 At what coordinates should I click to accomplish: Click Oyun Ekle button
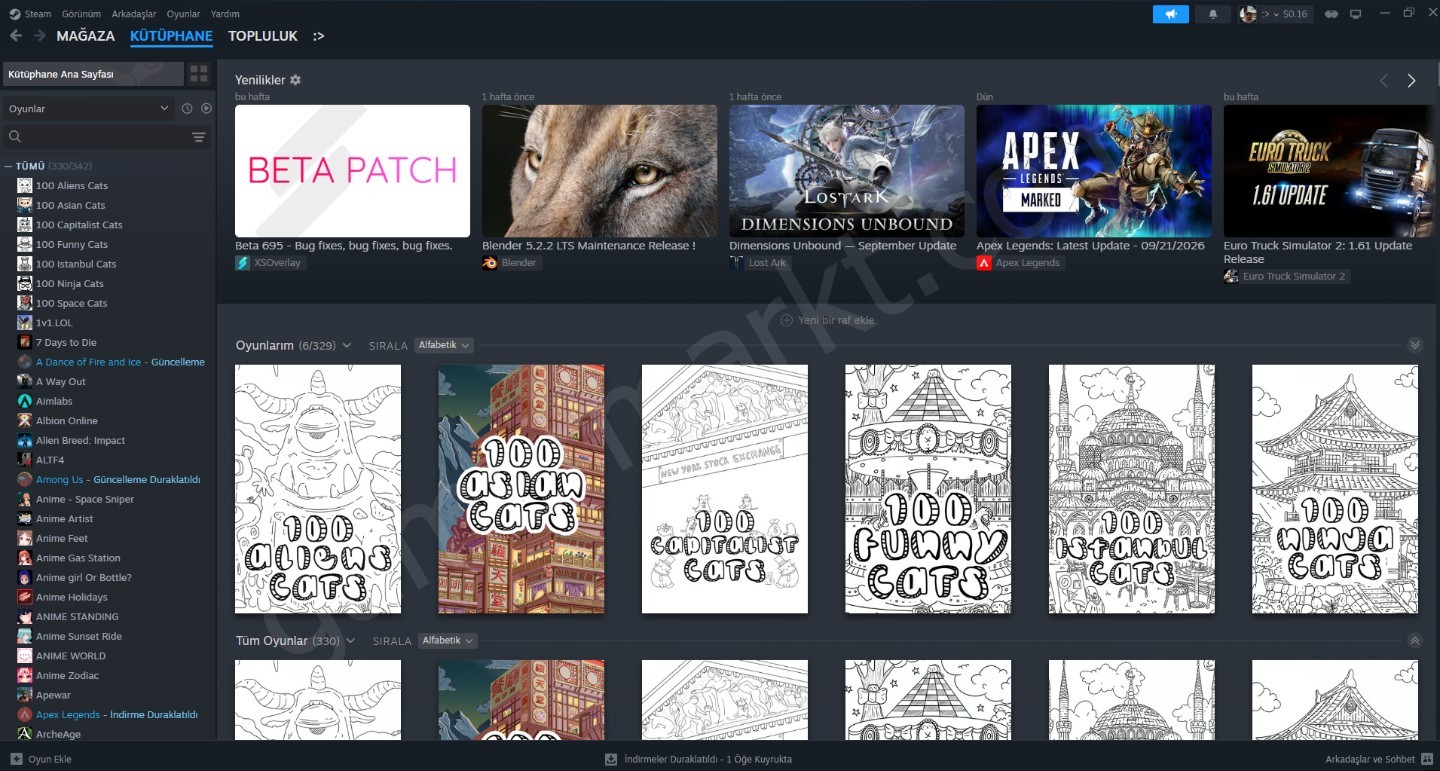point(41,759)
